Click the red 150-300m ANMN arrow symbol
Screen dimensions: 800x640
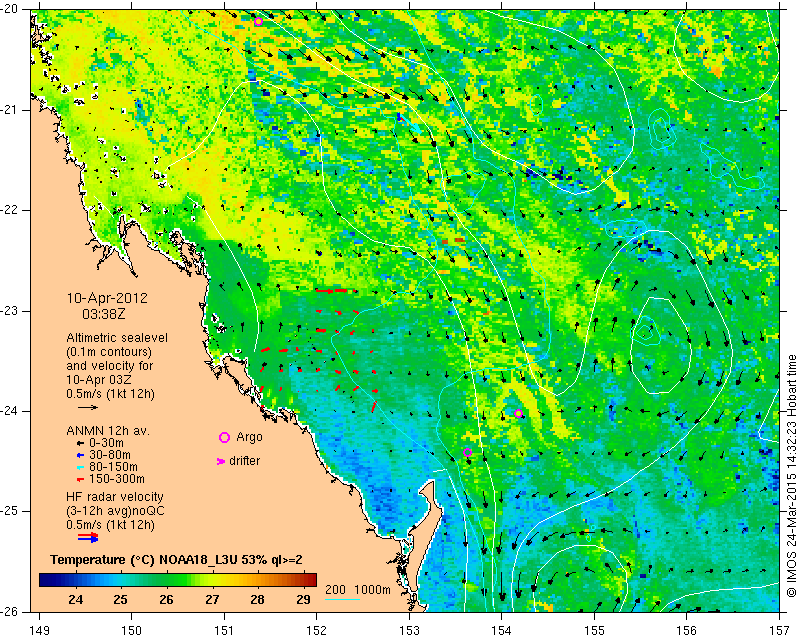click(80, 480)
